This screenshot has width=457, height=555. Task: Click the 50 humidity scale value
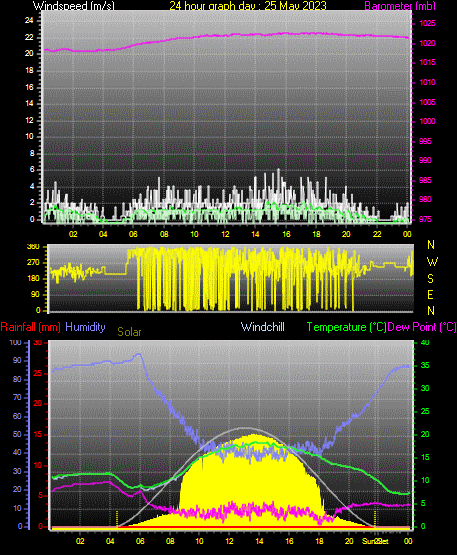point(17,434)
